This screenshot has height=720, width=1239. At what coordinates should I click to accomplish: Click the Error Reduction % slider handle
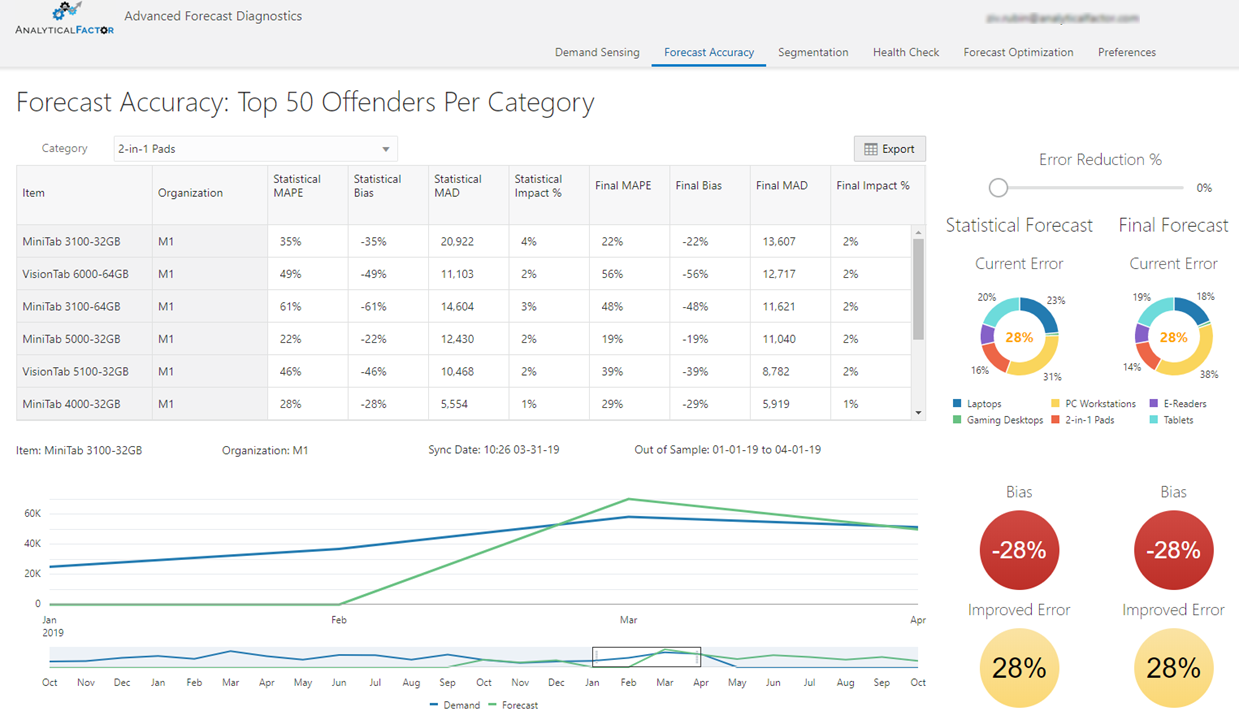point(997,188)
